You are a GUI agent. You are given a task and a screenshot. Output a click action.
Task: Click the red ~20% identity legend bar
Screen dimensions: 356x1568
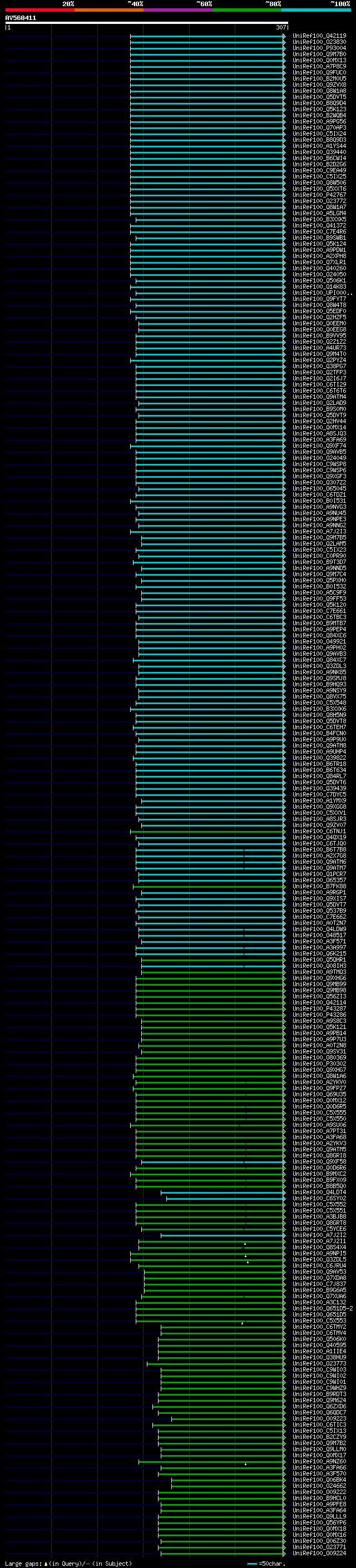click(39, 10)
